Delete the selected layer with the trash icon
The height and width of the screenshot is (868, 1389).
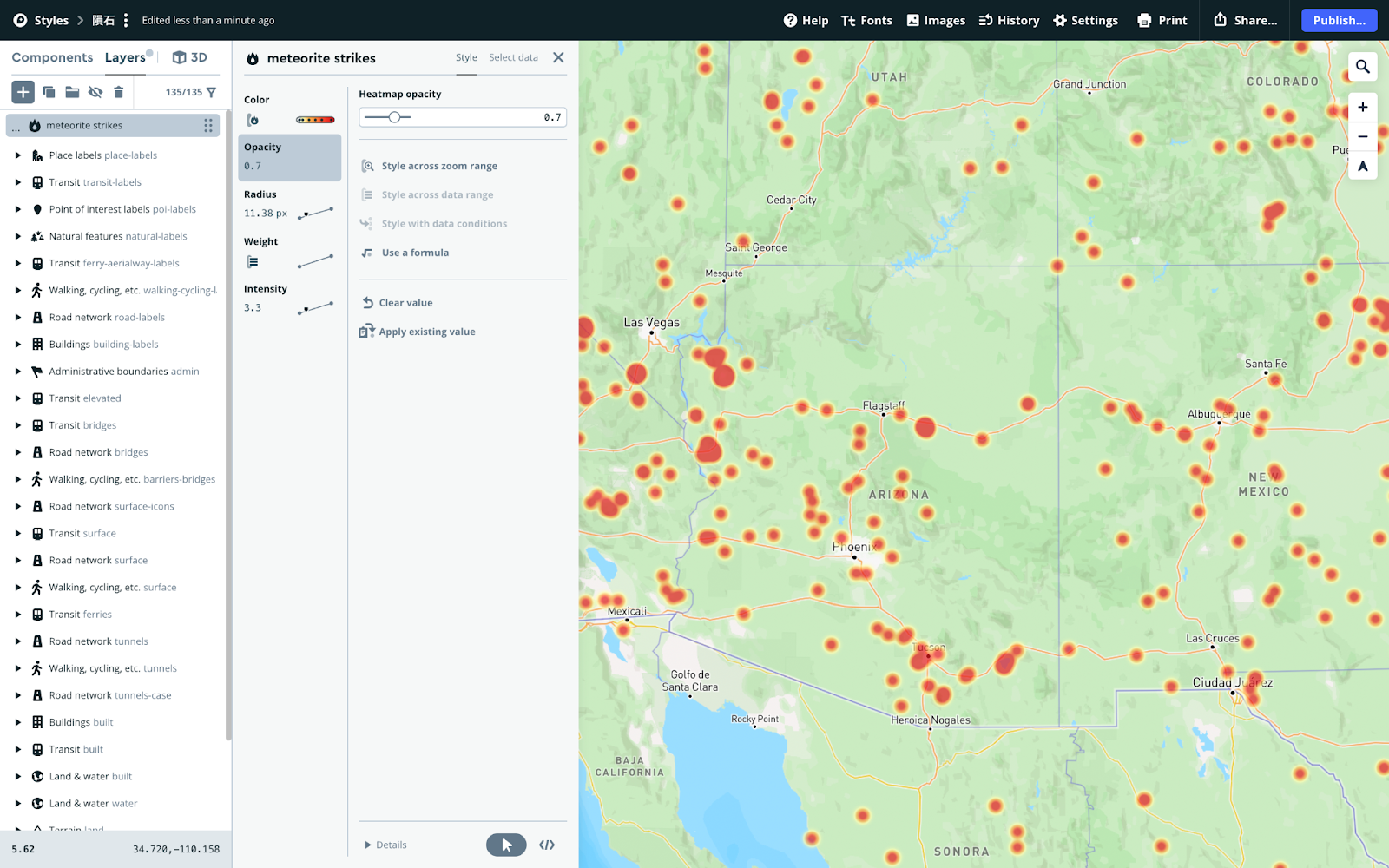pyautogui.click(x=119, y=92)
